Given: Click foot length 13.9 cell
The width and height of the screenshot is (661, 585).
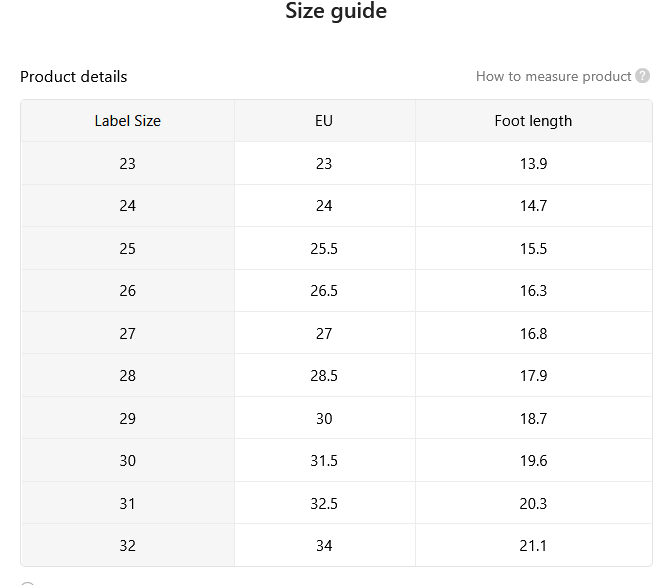Looking at the screenshot, I should click(x=533, y=164).
